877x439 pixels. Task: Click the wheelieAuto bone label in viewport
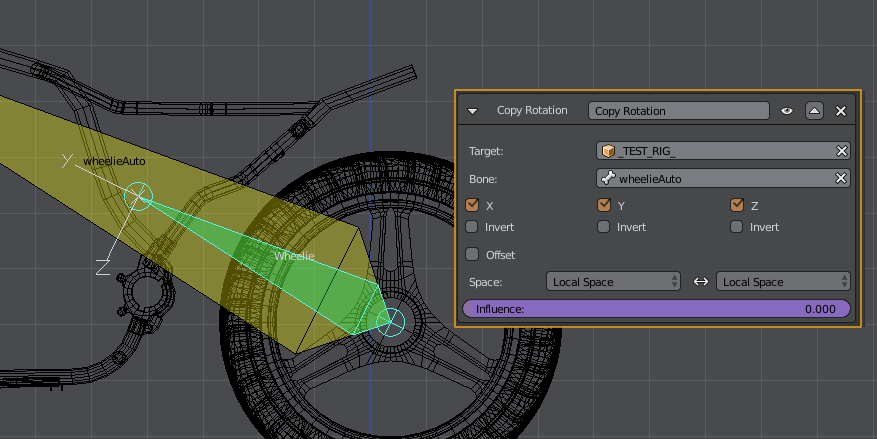pos(114,161)
